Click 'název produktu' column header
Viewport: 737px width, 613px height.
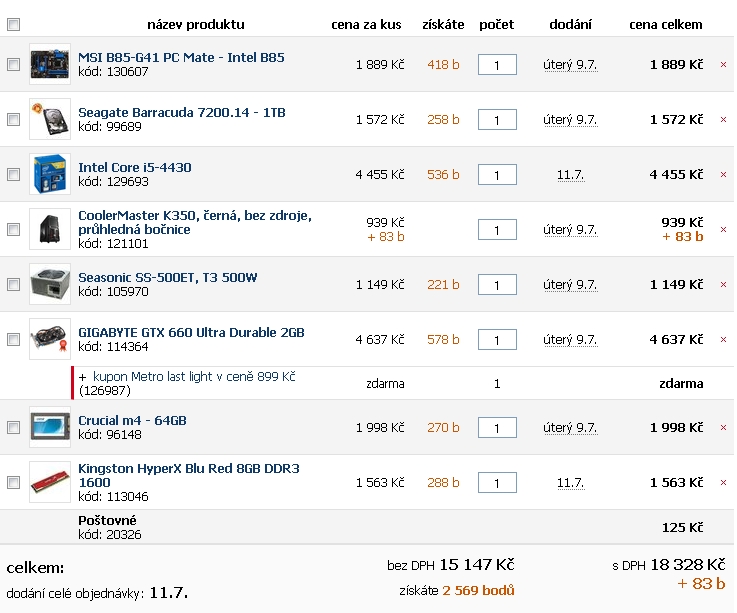(x=196, y=24)
